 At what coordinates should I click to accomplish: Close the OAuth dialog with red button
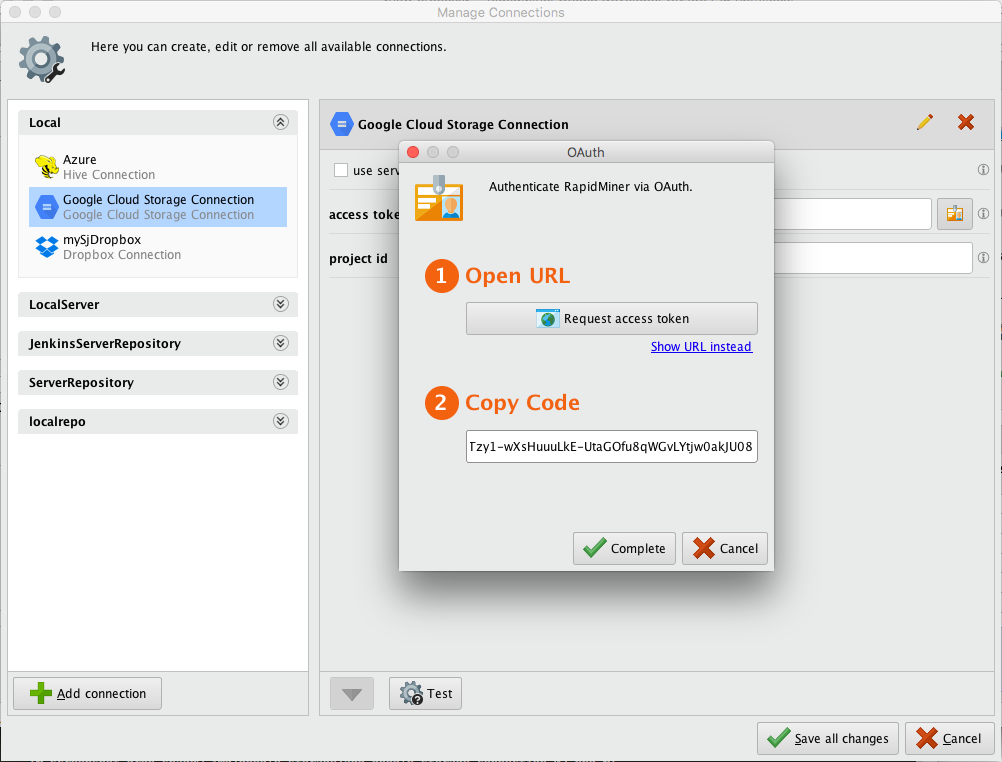point(413,152)
